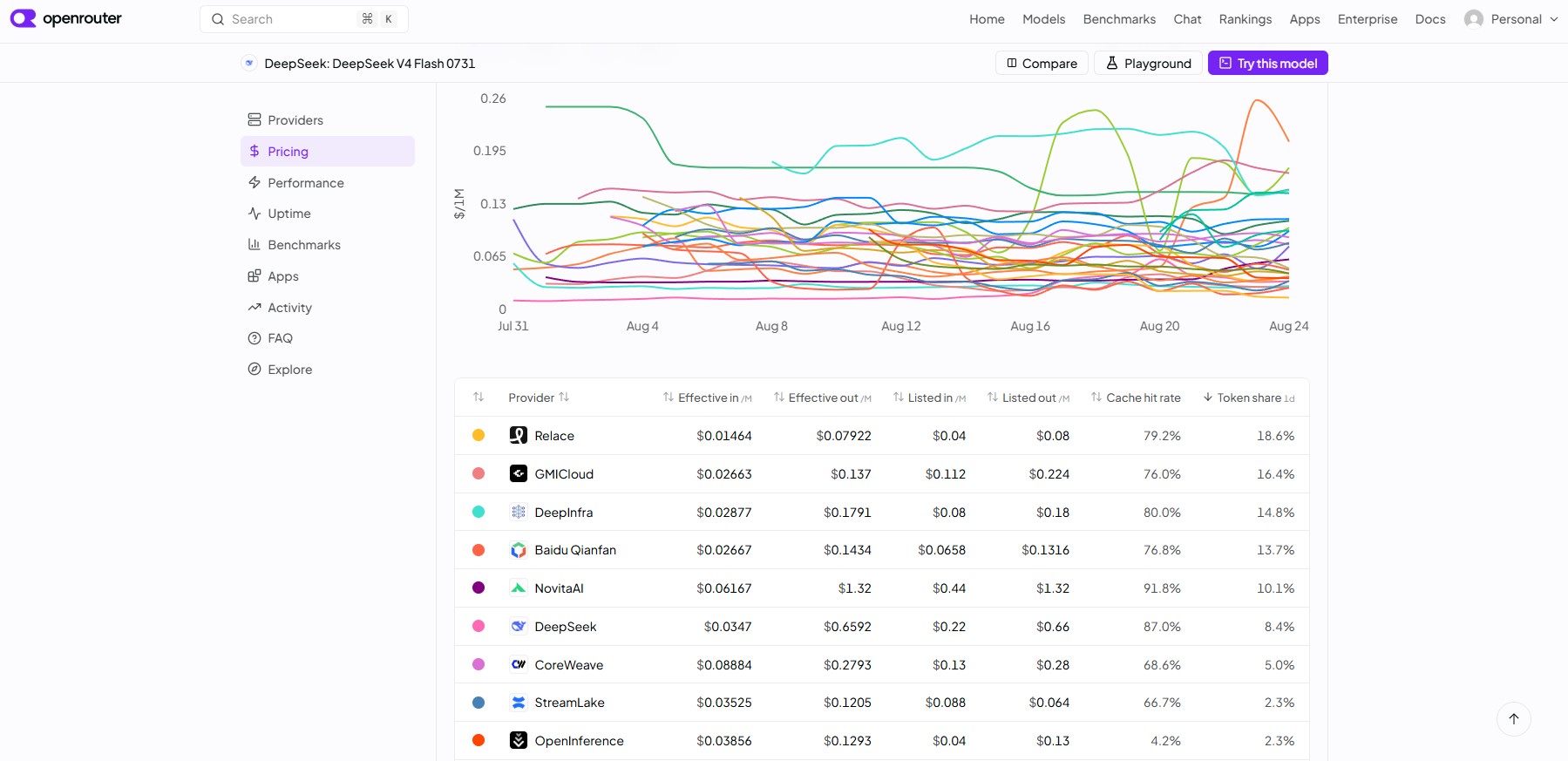Click the teal DeepInfra color dot
Viewport: 1568px width, 761px height.
point(479,512)
